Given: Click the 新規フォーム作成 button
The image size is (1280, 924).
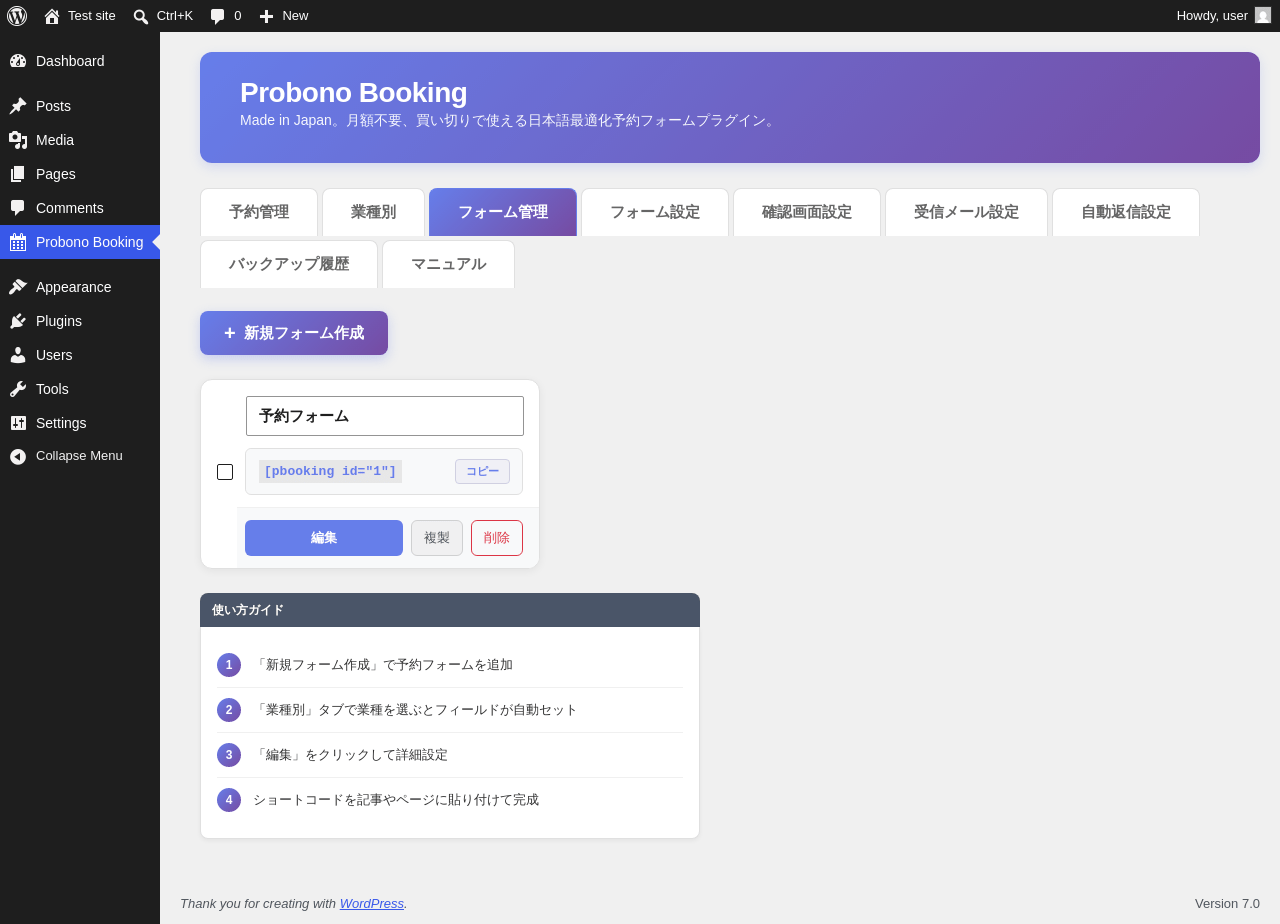Looking at the screenshot, I should click(294, 333).
